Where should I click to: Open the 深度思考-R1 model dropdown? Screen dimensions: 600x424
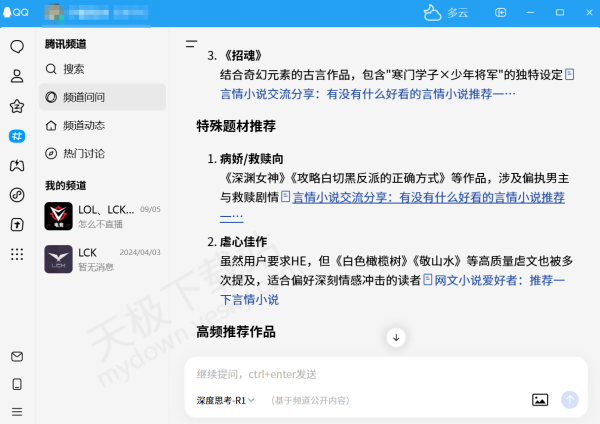[226, 400]
